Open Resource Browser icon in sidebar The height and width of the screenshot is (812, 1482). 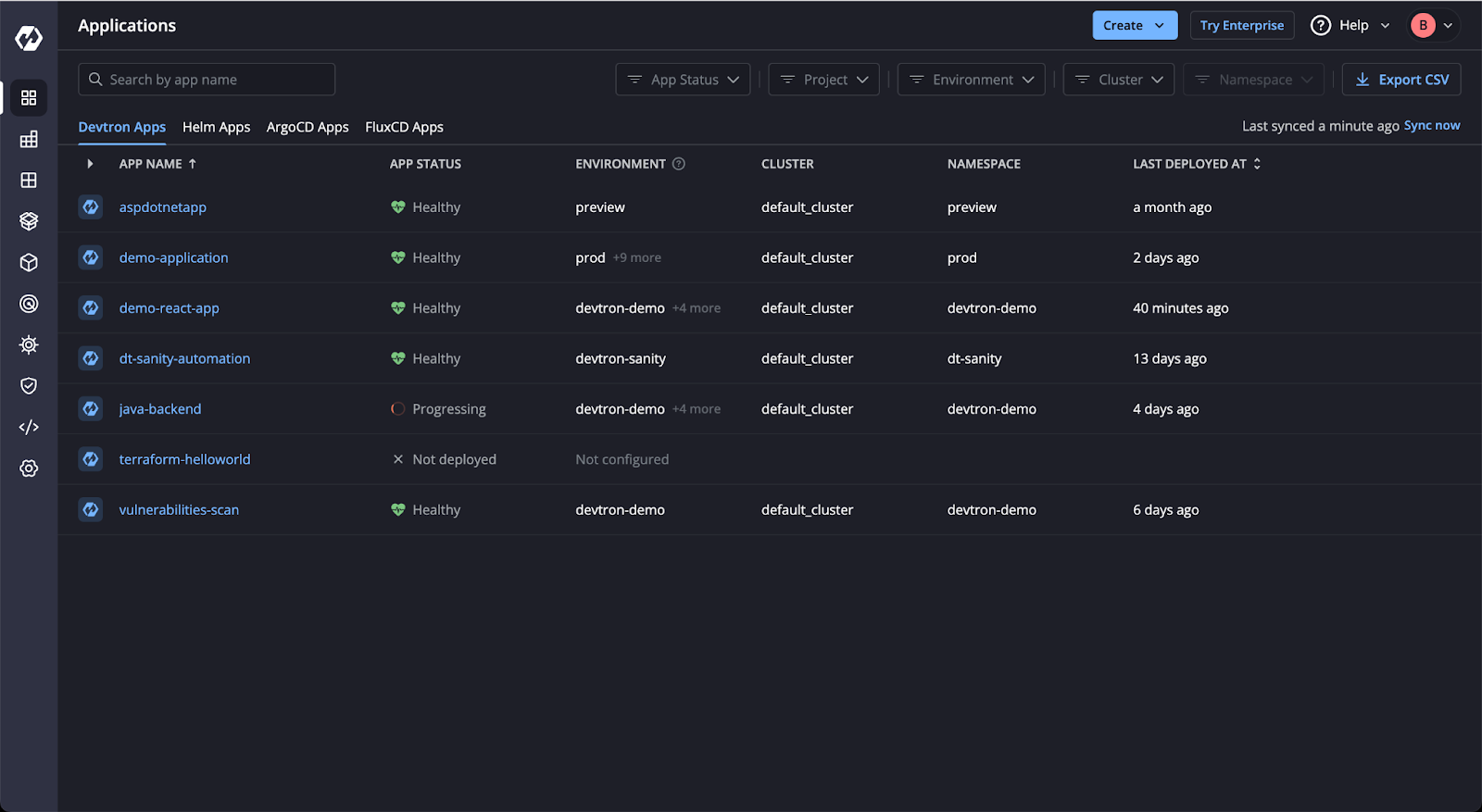pos(29,180)
